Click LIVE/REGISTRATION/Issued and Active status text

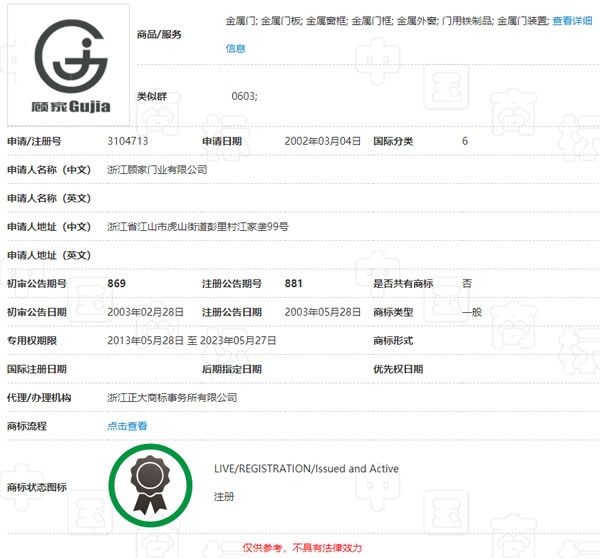[x=307, y=468]
